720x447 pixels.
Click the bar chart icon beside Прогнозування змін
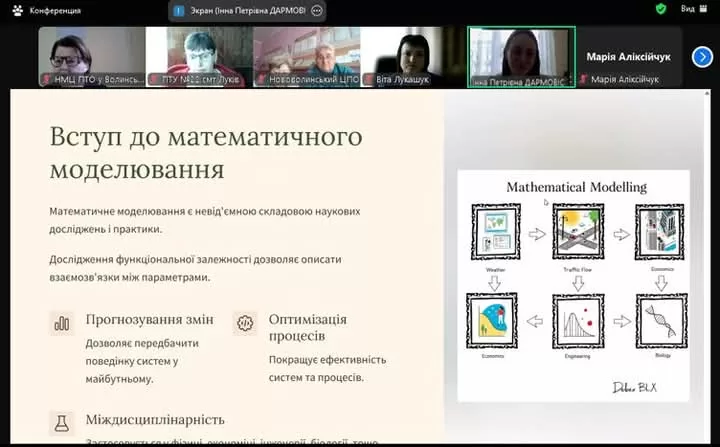(61, 322)
